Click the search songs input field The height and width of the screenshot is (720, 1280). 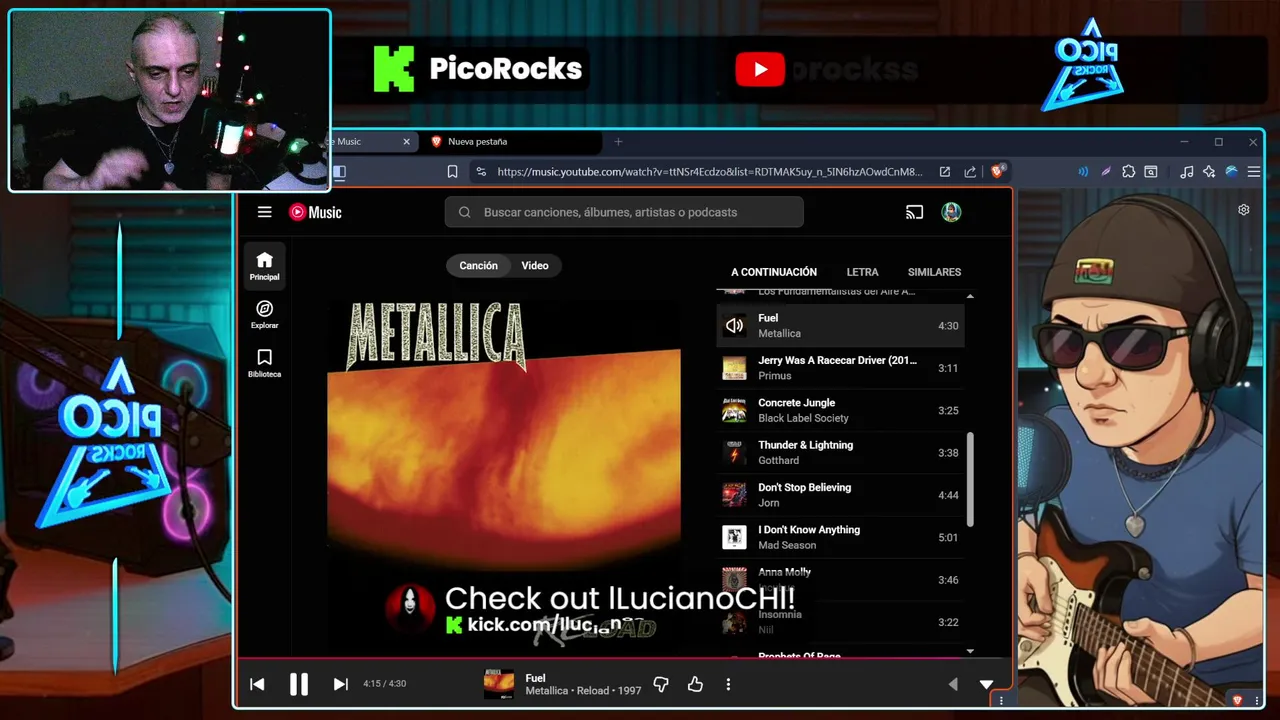point(624,212)
